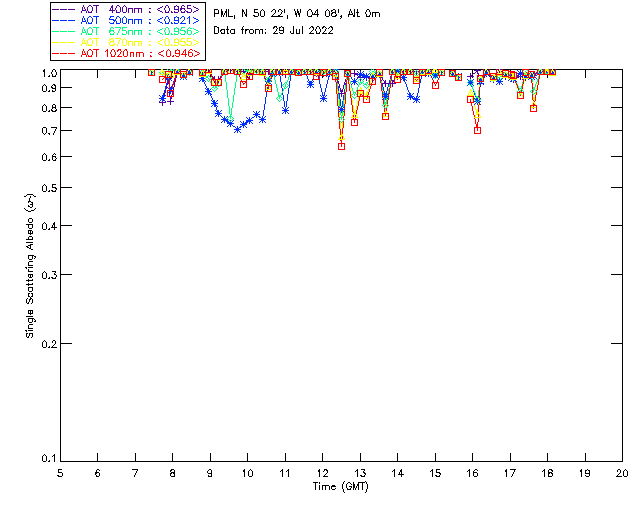Click the lowest blue asterisk marker near 9.7 GMT
The image size is (640, 512).
pyautogui.click(x=238, y=129)
